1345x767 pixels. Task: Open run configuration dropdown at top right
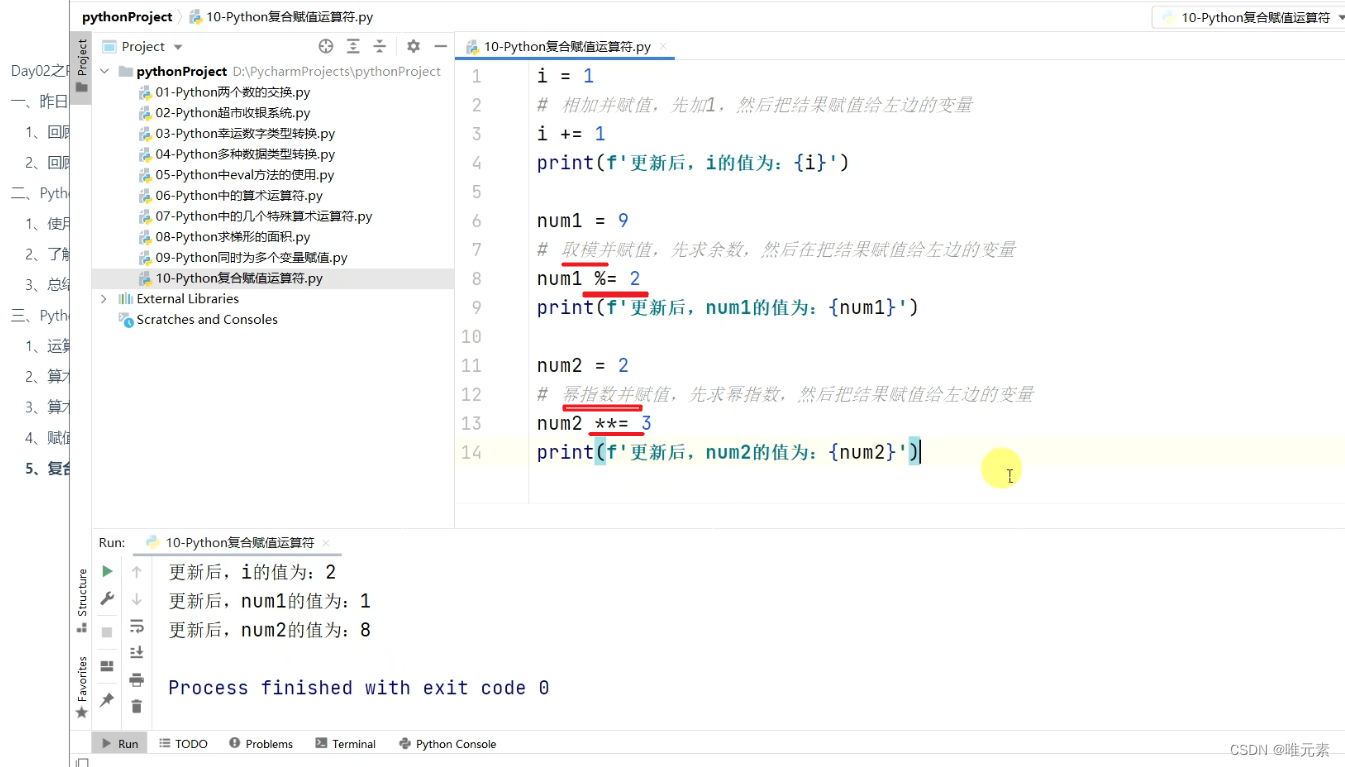1248,17
